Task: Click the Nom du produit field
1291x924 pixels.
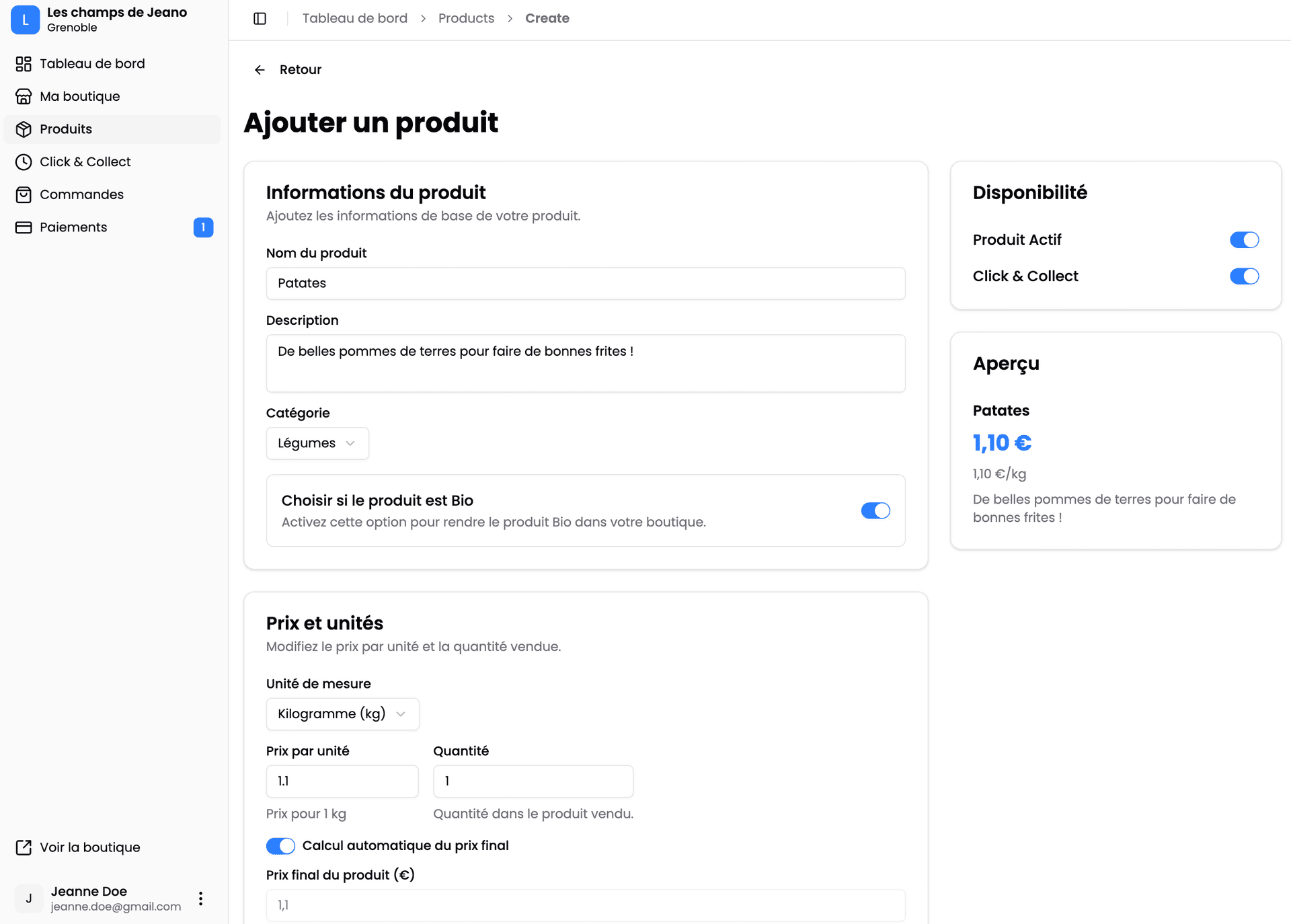Action: click(x=585, y=284)
